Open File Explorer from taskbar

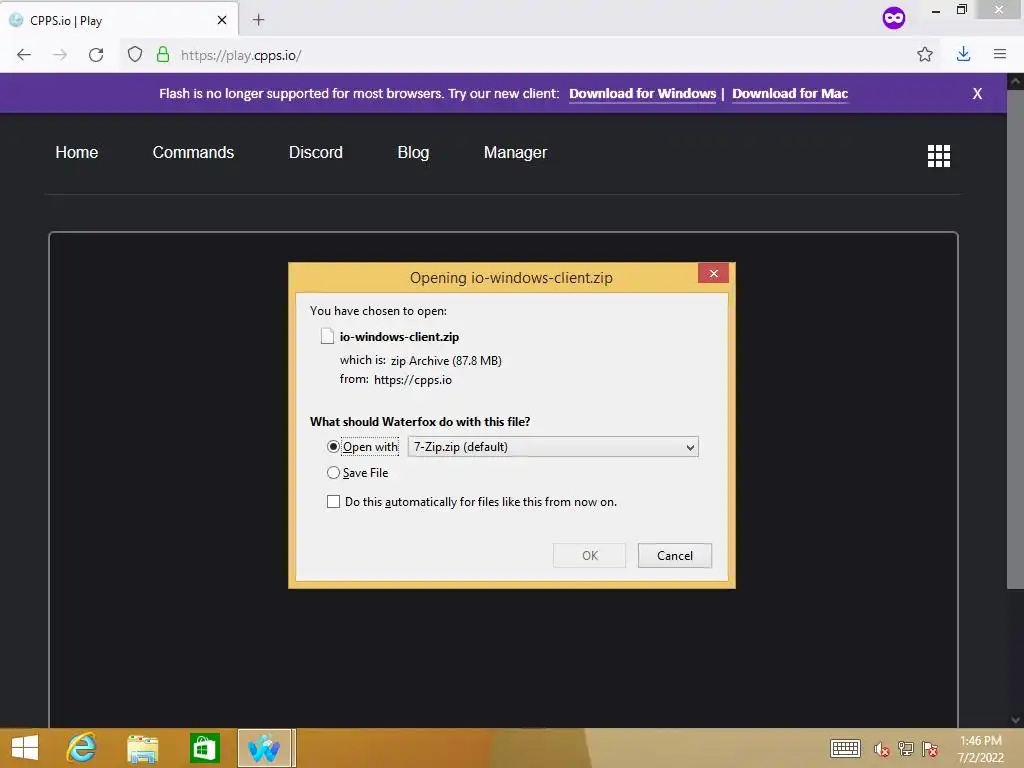(x=142, y=748)
